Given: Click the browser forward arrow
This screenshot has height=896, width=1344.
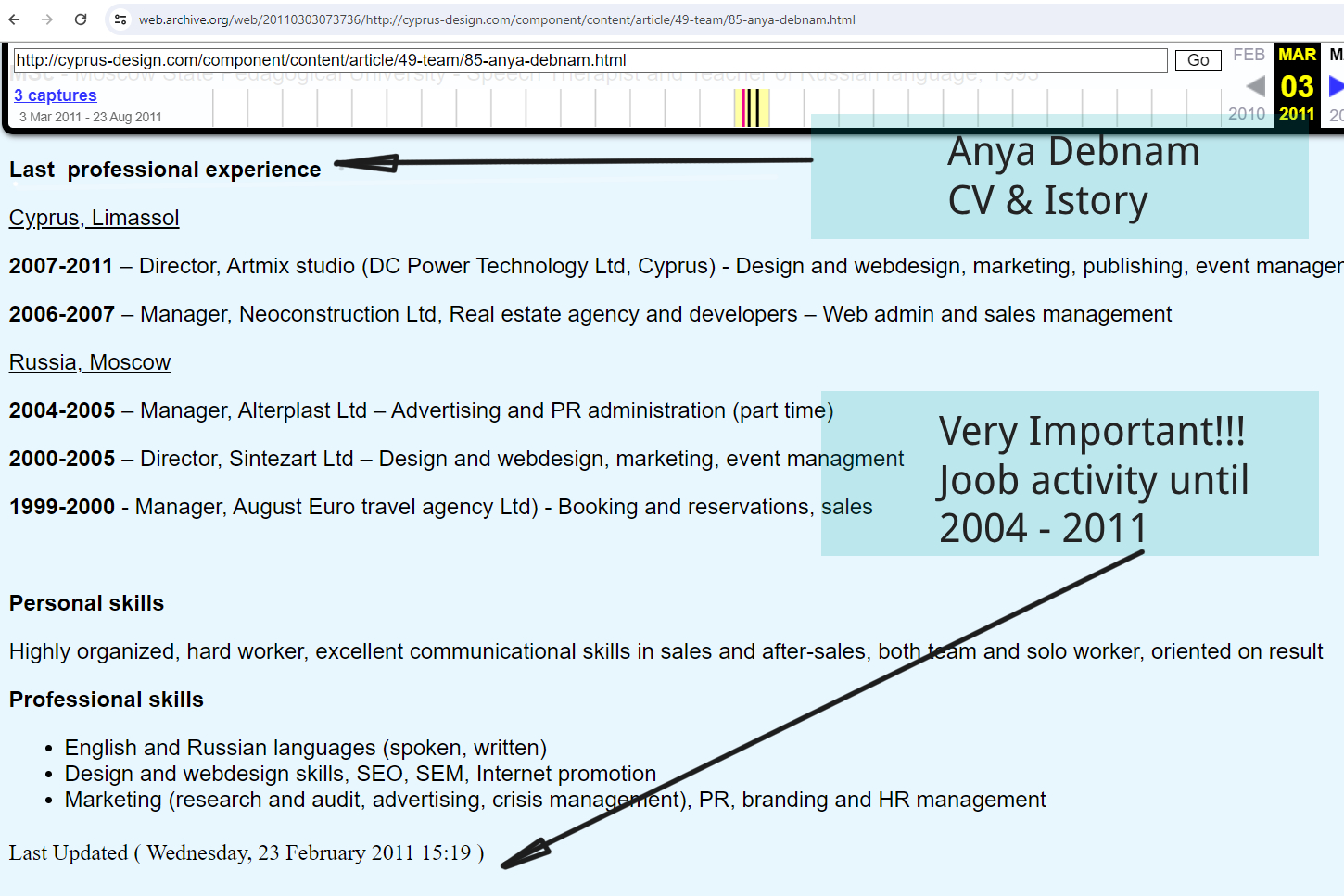Looking at the screenshot, I should click(x=47, y=19).
